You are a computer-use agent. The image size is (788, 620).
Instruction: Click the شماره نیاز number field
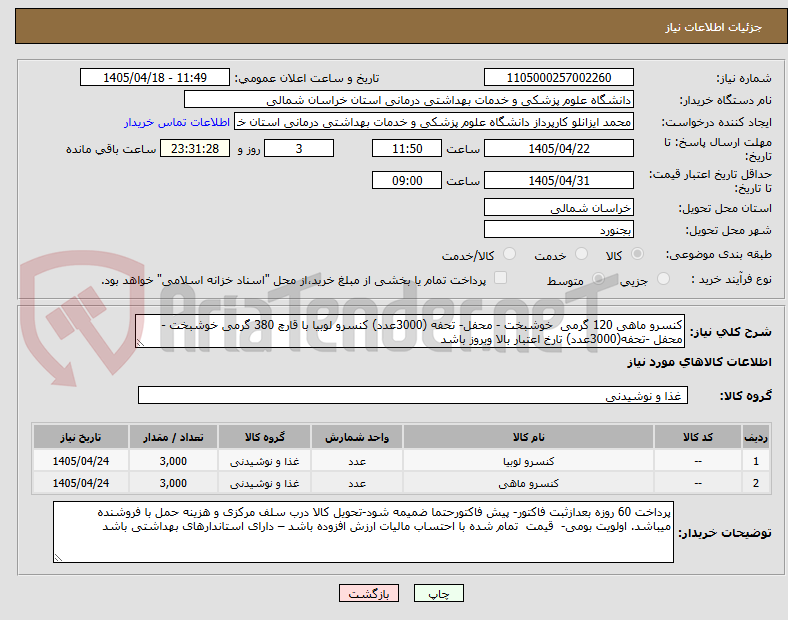coord(558,77)
